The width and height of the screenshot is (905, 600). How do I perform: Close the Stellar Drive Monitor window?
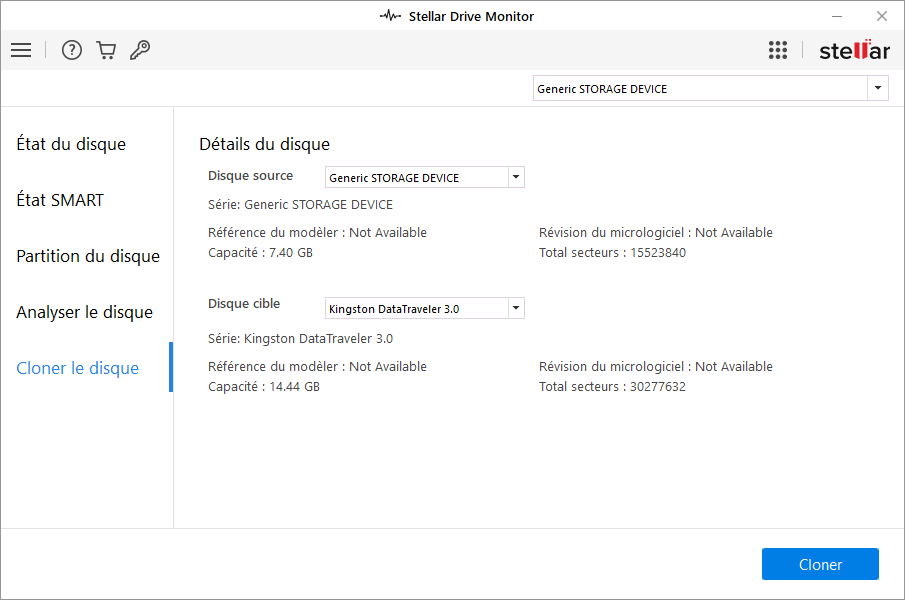882,16
